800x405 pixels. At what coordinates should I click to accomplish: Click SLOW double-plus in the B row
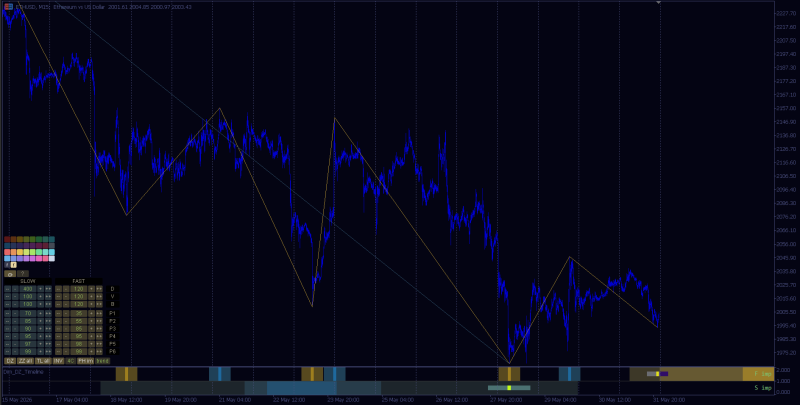pyautogui.click(x=48, y=304)
